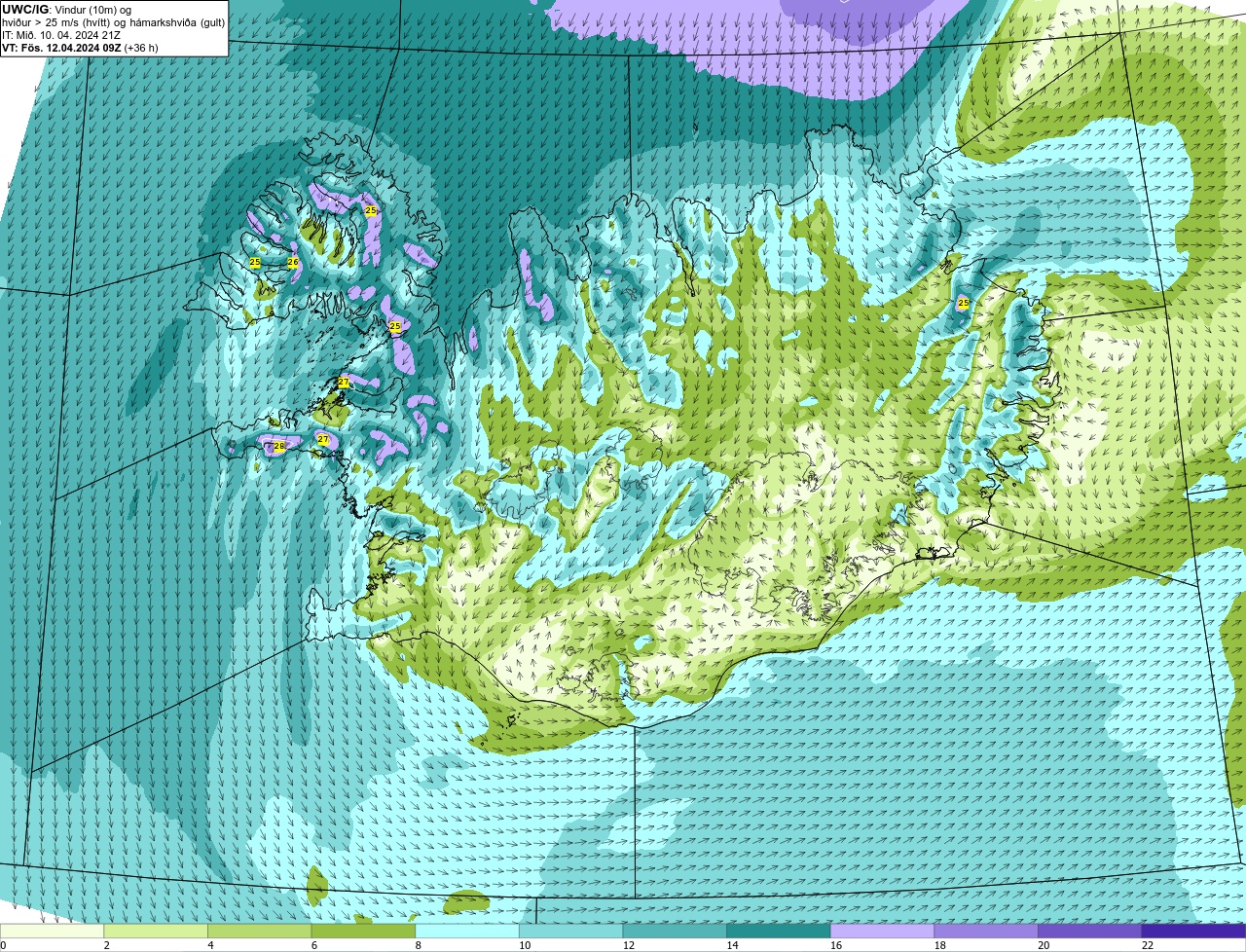
Task: Click the legend scale value "20"
Action: coord(1044,945)
